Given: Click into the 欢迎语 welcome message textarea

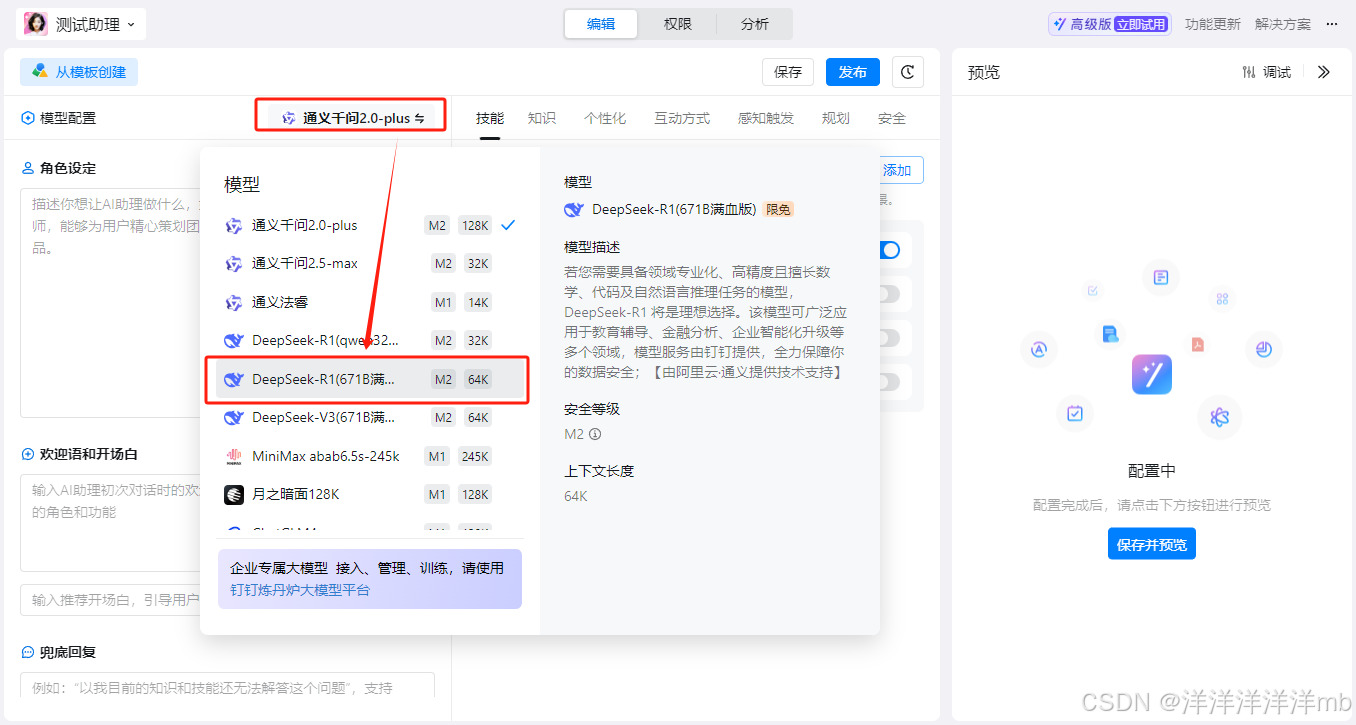Looking at the screenshot, I should 111,522.
